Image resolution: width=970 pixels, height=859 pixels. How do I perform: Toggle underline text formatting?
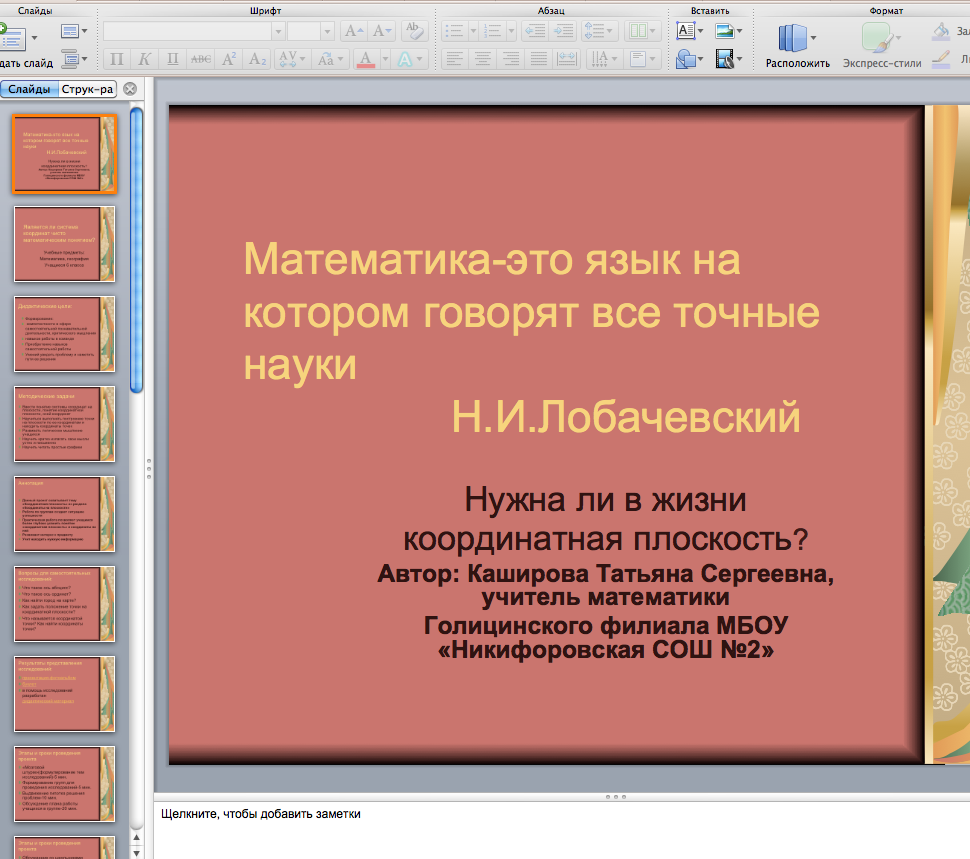click(173, 59)
